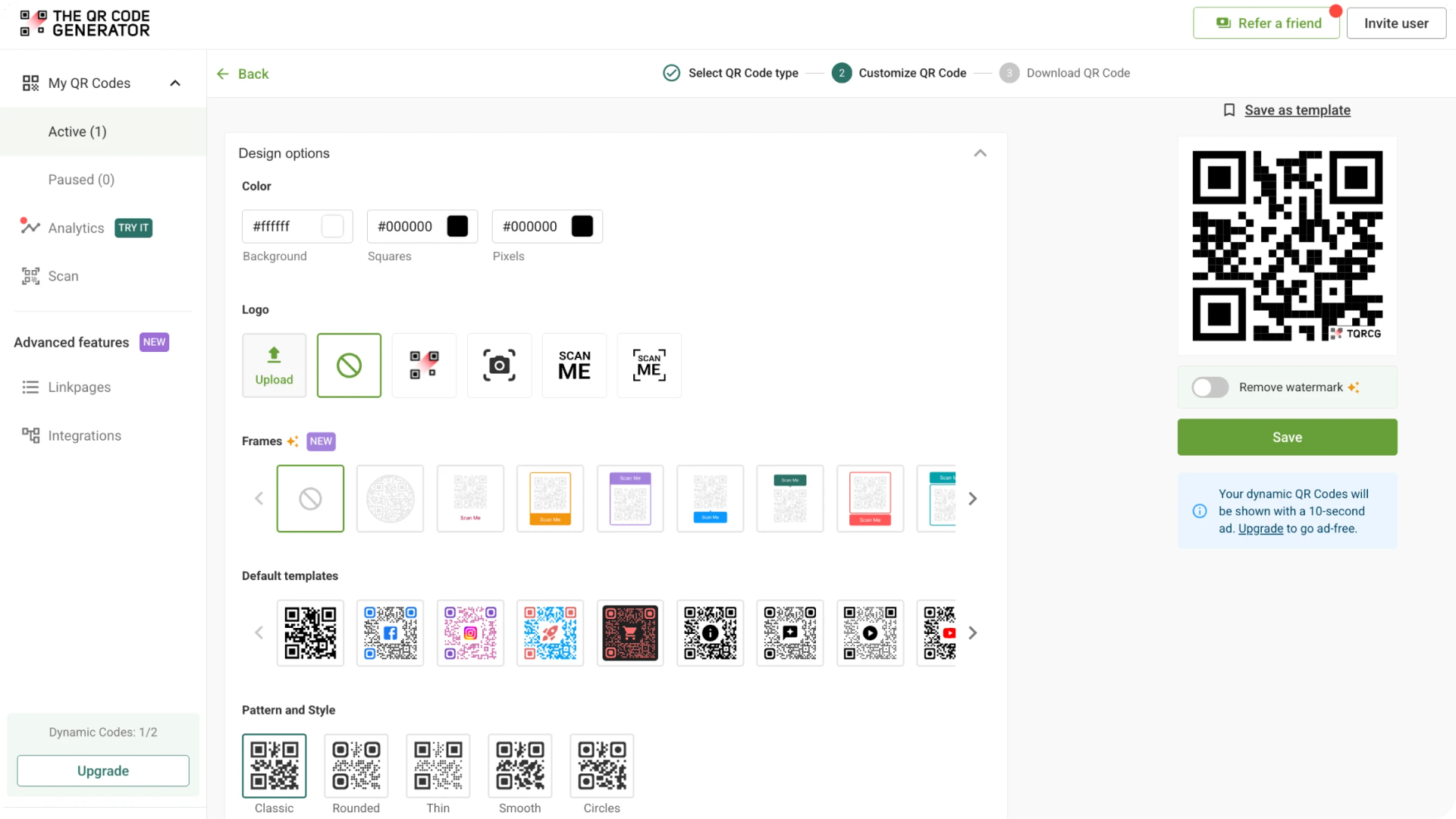Open The QR Code Generator home logo
The height and width of the screenshot is (819, 1456).
point(85,24)
